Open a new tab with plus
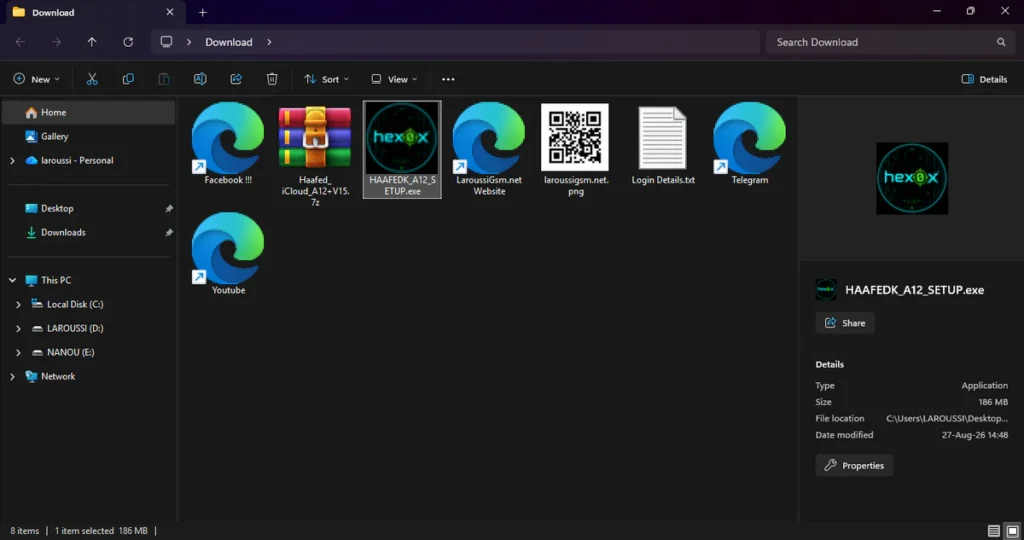 (202, 12)
